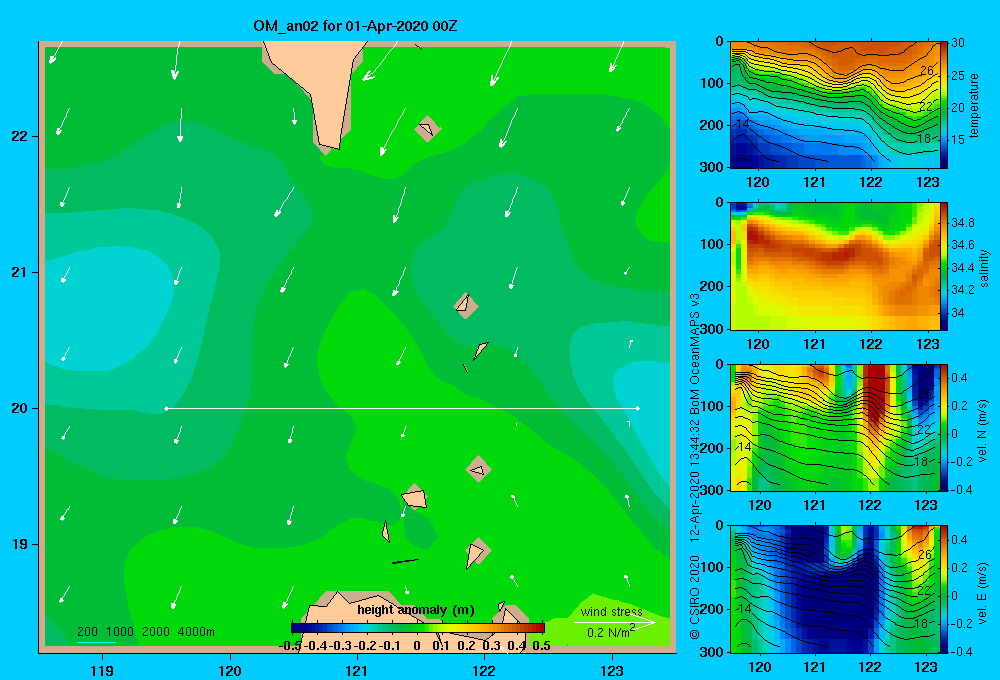The width and height of the screenshot is (1000, 680).
Task: Open the salinity depth-section plot
Action: coord(834,266)
